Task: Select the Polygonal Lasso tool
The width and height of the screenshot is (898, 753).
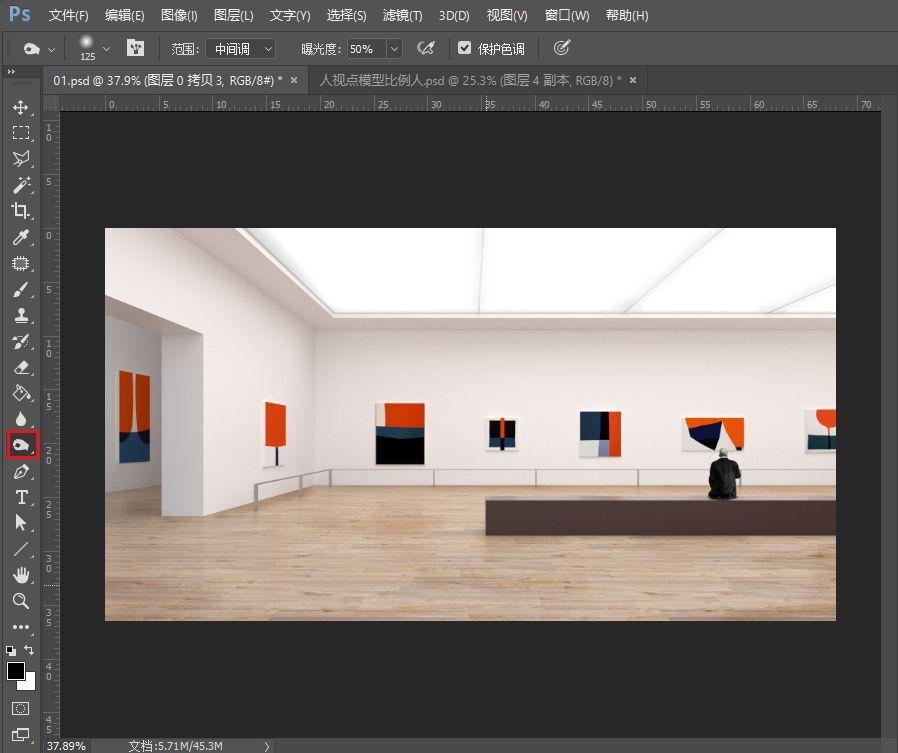Action: tap(21, 159)
